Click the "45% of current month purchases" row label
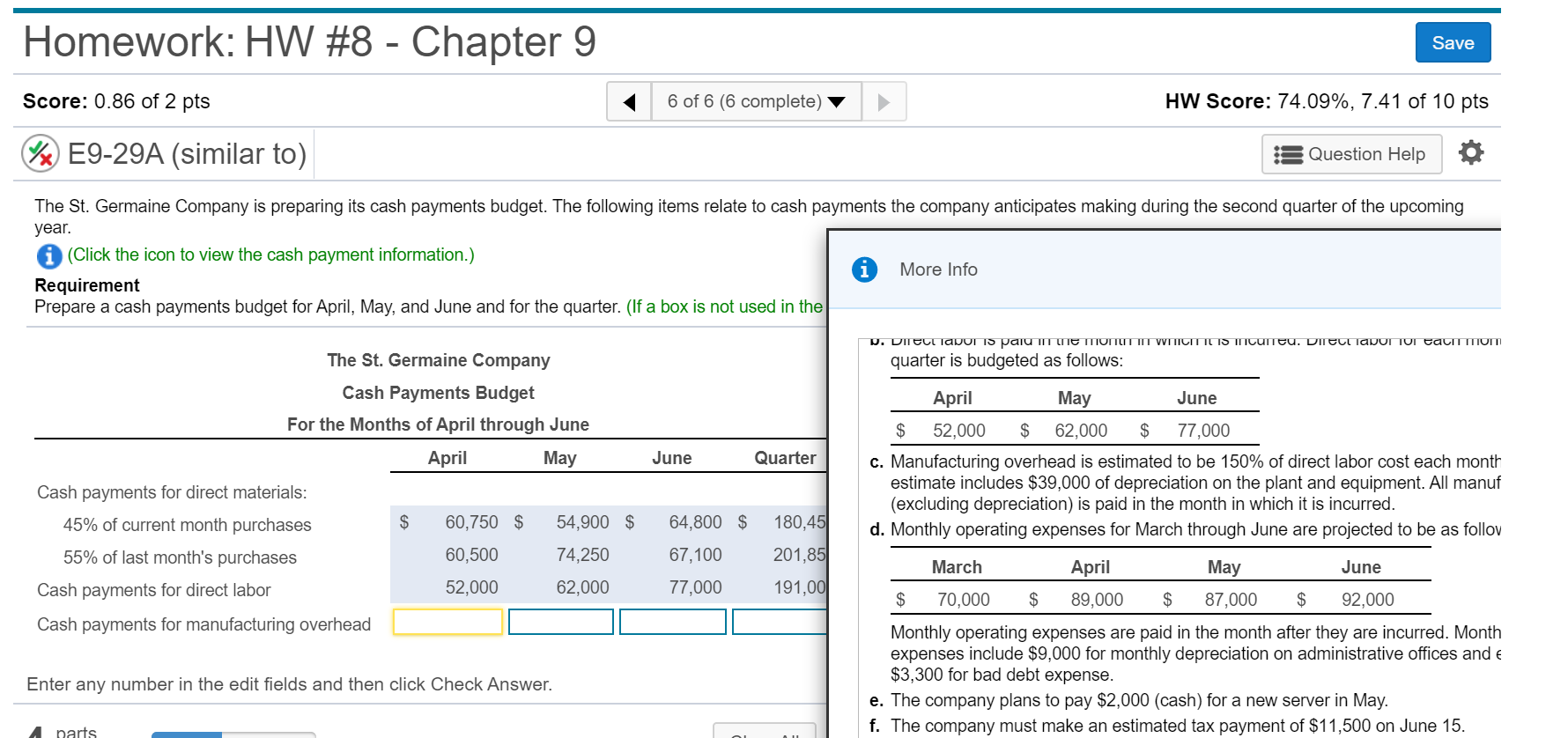1568x738 pixels. tap(187, 525)
